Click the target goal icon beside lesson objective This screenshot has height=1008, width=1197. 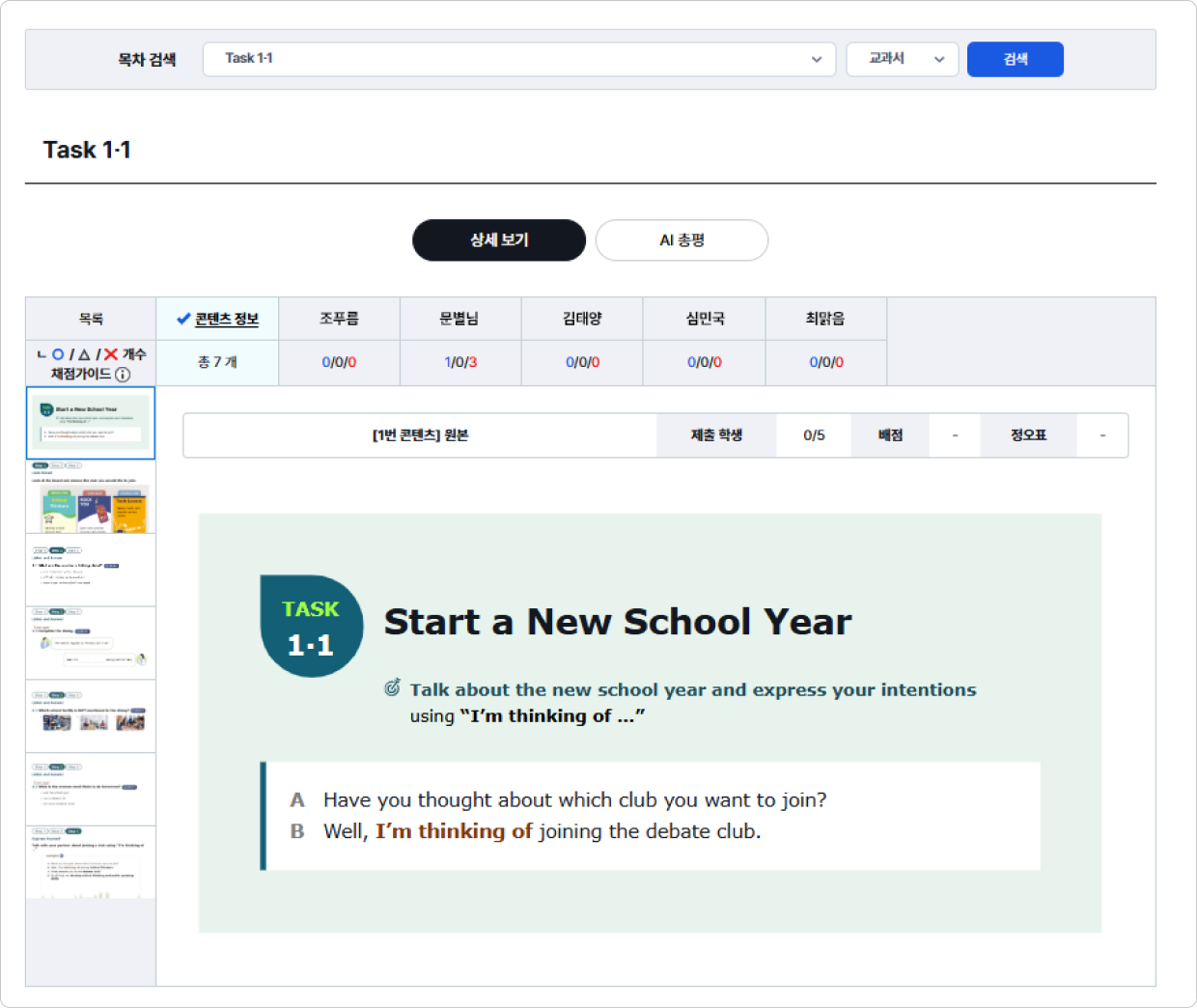pyautogui.click(x=392, y=688)
